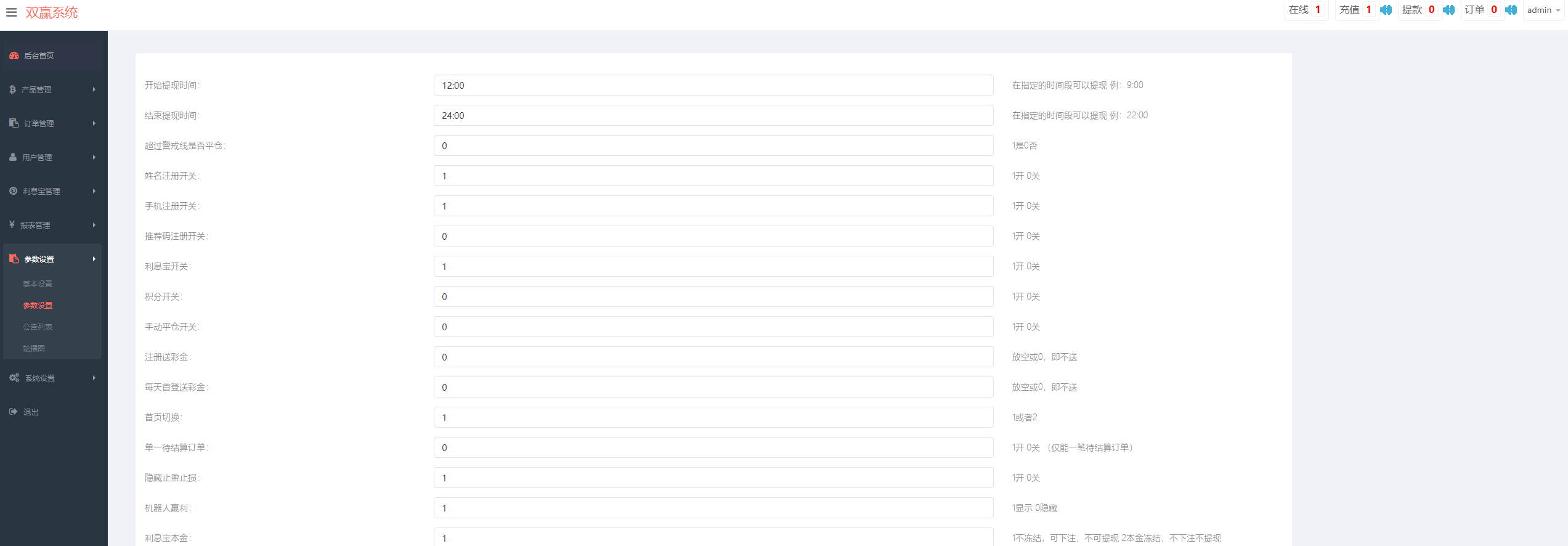The image size is (1568, 546).
Task: Focus the 手机注册开关 input field
Action: [713, 206]
